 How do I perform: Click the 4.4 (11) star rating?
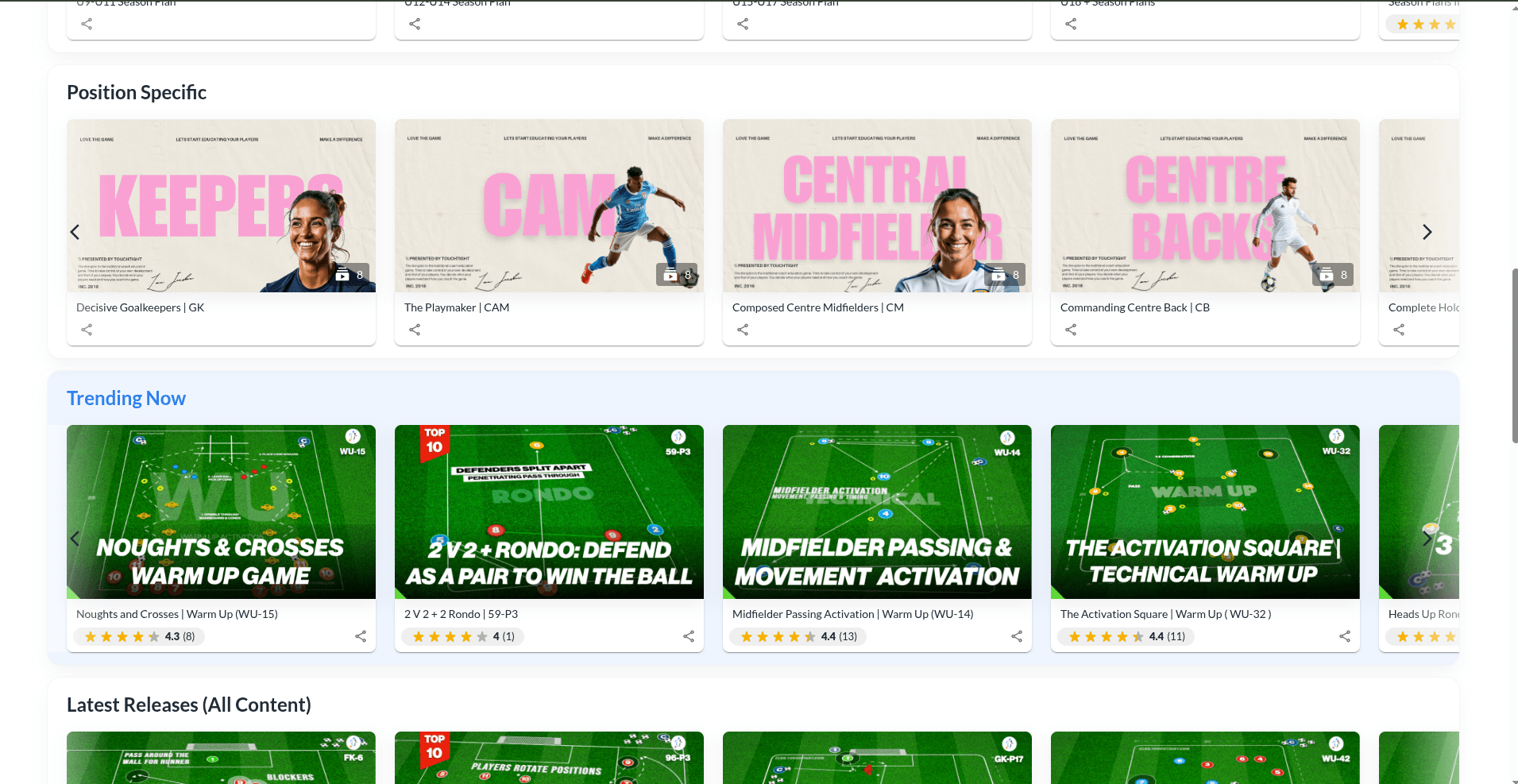1126,636
